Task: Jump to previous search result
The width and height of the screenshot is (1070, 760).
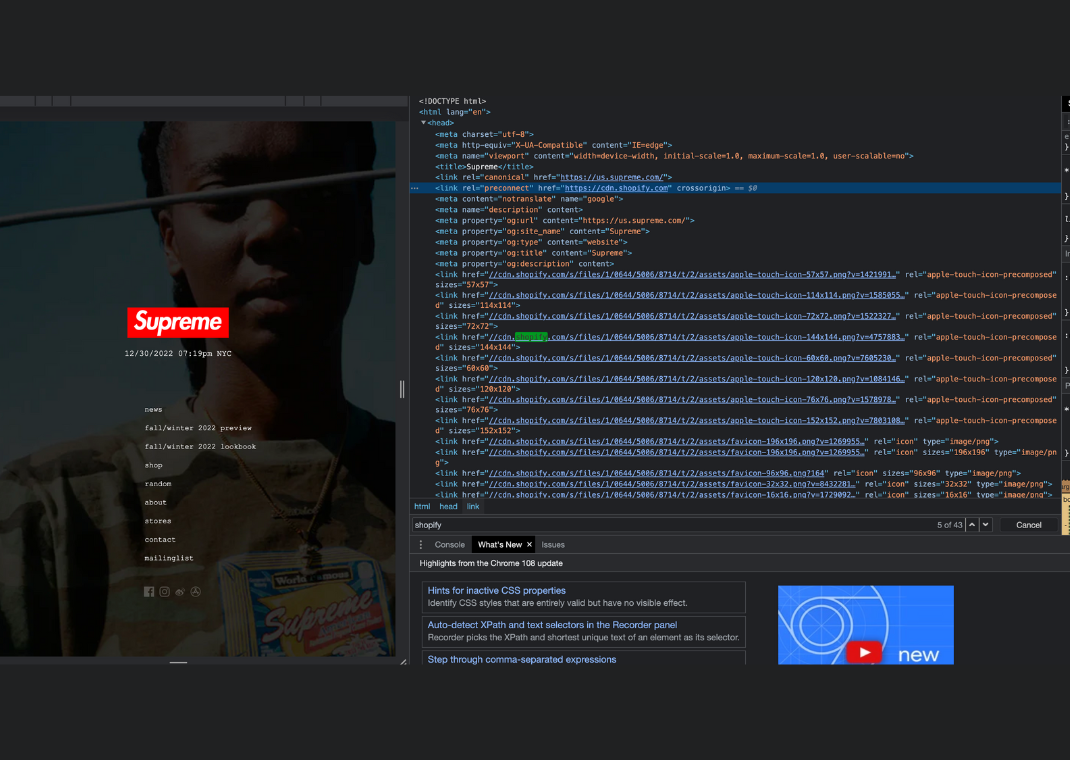Action: [972, 525]
